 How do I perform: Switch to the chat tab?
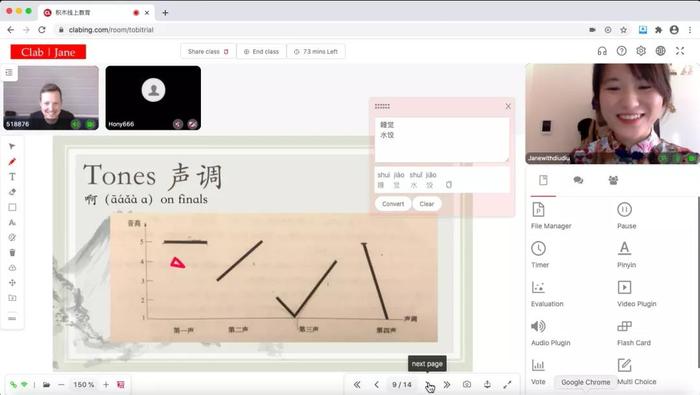(578, 180)
